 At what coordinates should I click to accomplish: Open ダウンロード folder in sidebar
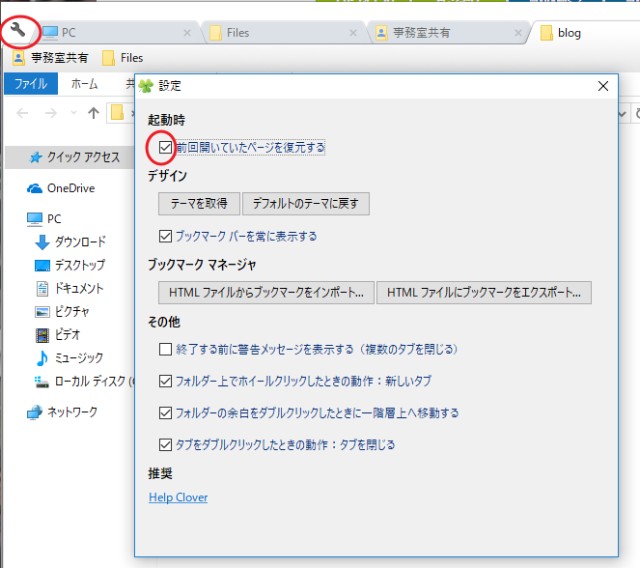(x=42, y=242)
